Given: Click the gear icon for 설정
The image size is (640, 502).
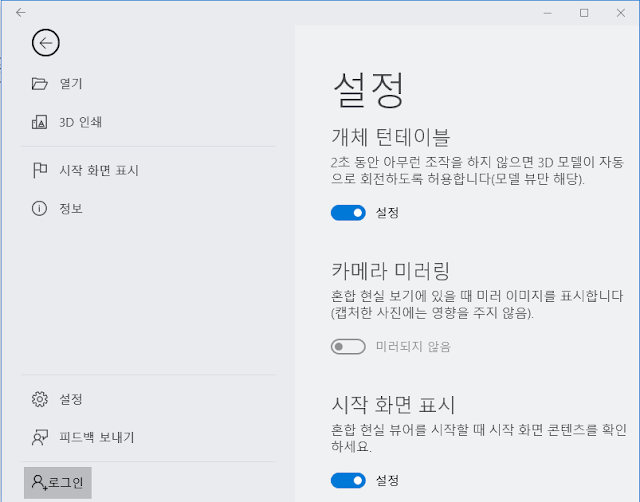Looking at the screenshot, I should (x=40, y=399).
